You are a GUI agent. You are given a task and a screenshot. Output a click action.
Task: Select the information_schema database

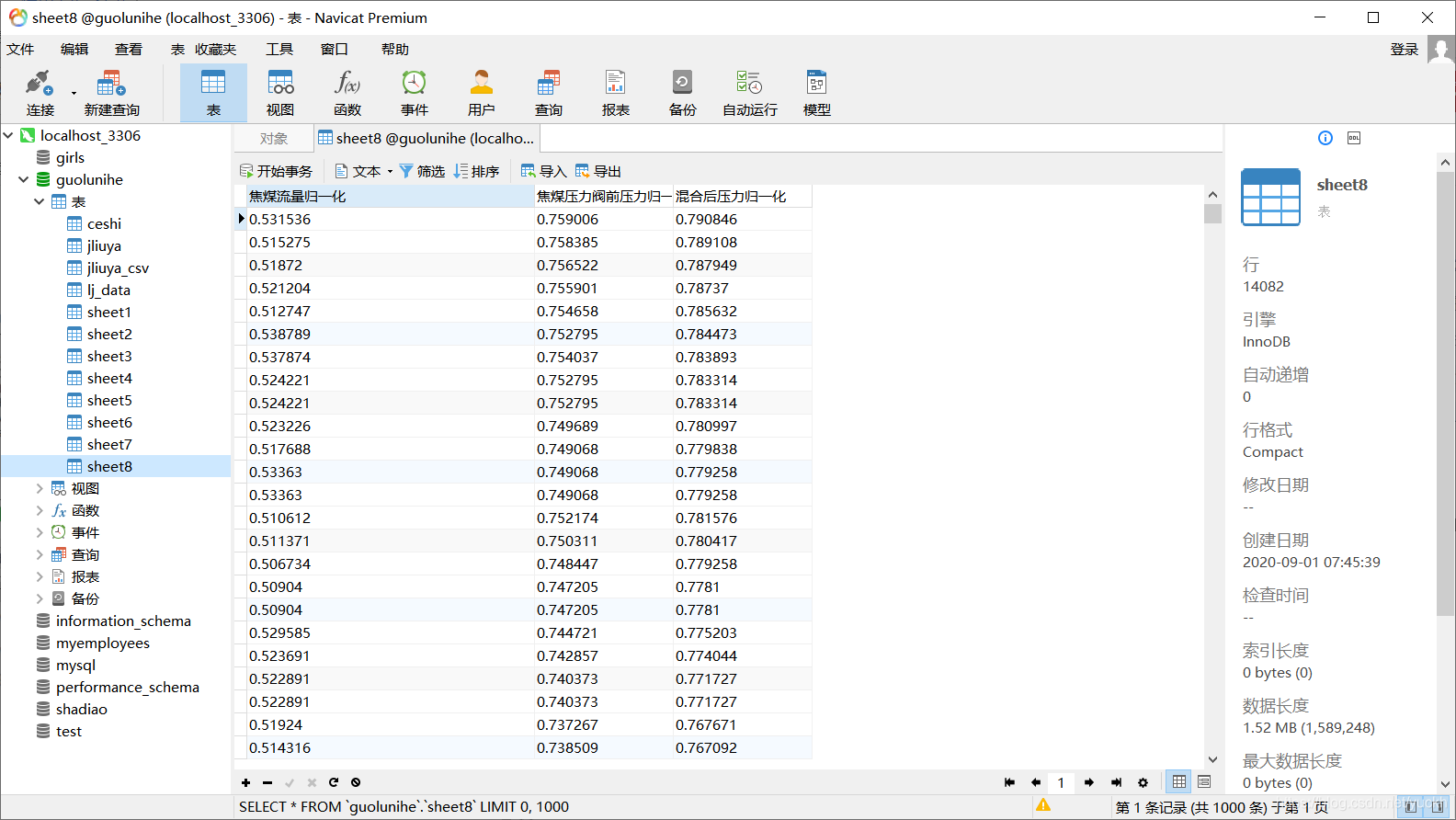[x=123, y=621]
